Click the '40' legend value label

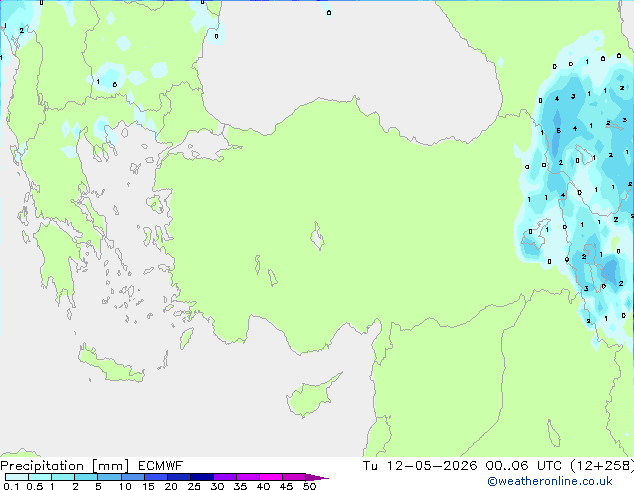(263, 486)
